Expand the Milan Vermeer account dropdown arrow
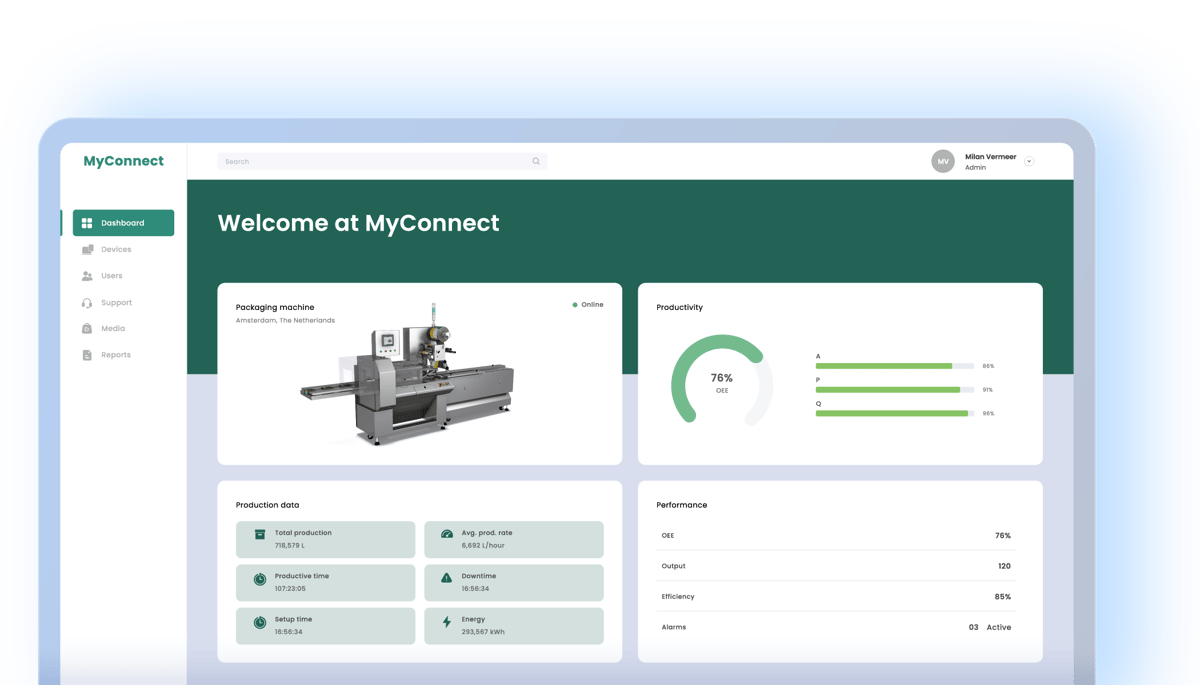 point(1029,161)
